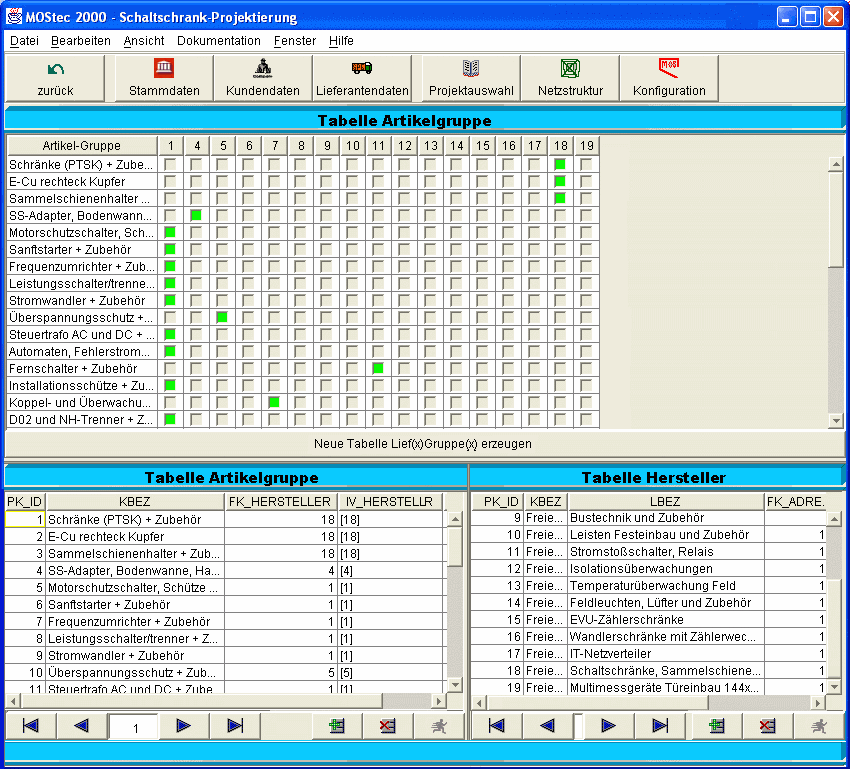Uncheck green column 18 box for E-Cu rechteck Kupfer
The image size is (850, 769).
click(560, 181)
